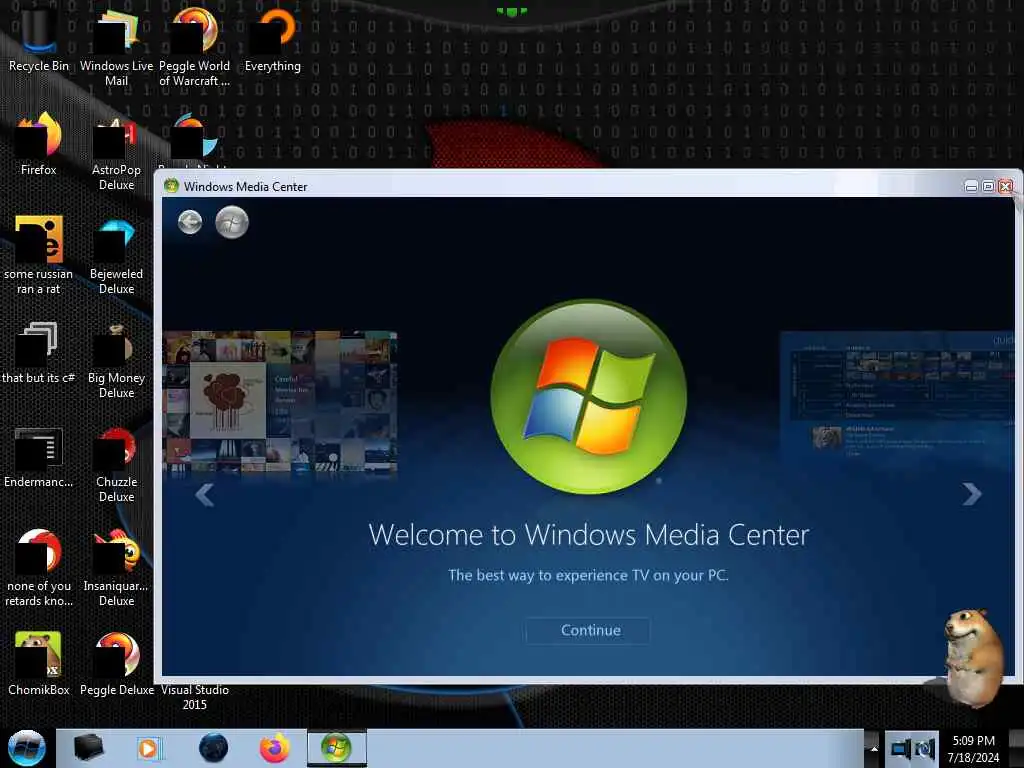The width and height of the screenshot is (1024, 768).
Task: Maximize the Windows Media Center window
Action: click(x=988, y=187)
